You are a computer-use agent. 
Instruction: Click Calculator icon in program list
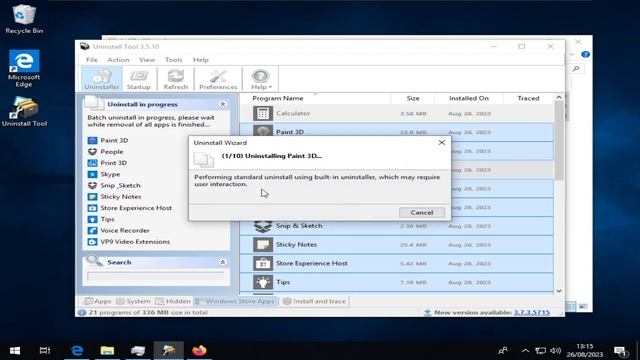click(x=263, y=113)
